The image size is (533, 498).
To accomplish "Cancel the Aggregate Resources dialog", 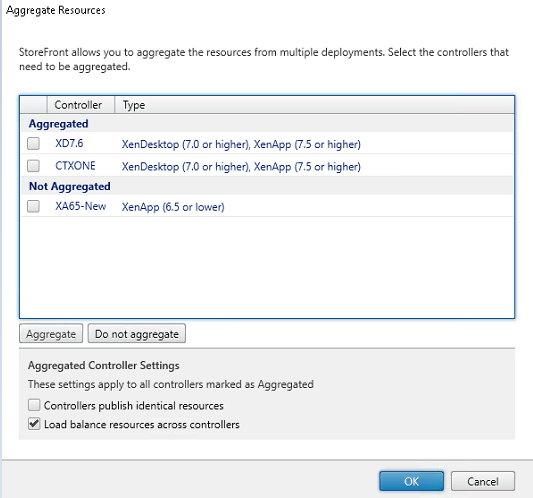I will click(483, 481).
